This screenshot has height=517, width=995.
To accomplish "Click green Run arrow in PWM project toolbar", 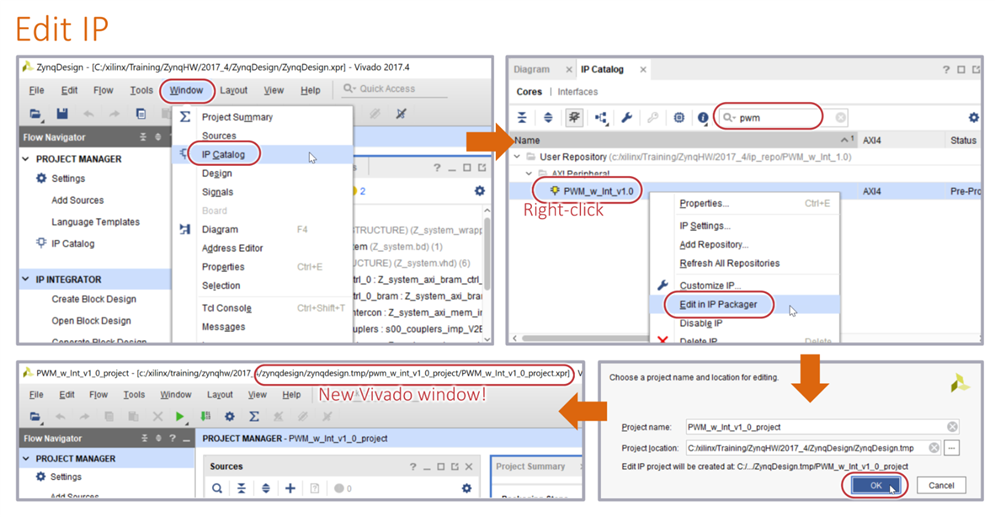I will (180, 417).
